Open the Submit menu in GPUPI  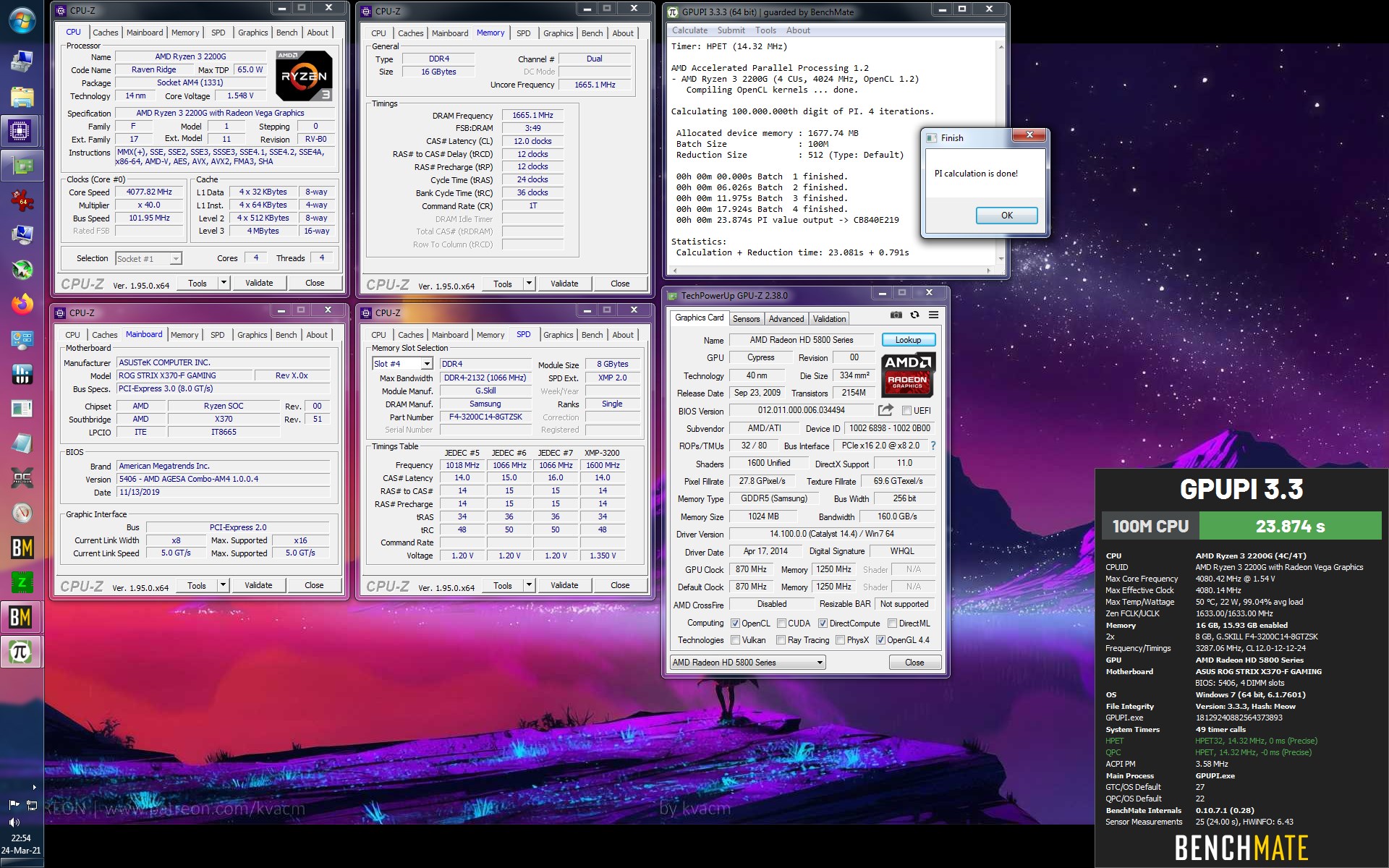pos(731,30)
